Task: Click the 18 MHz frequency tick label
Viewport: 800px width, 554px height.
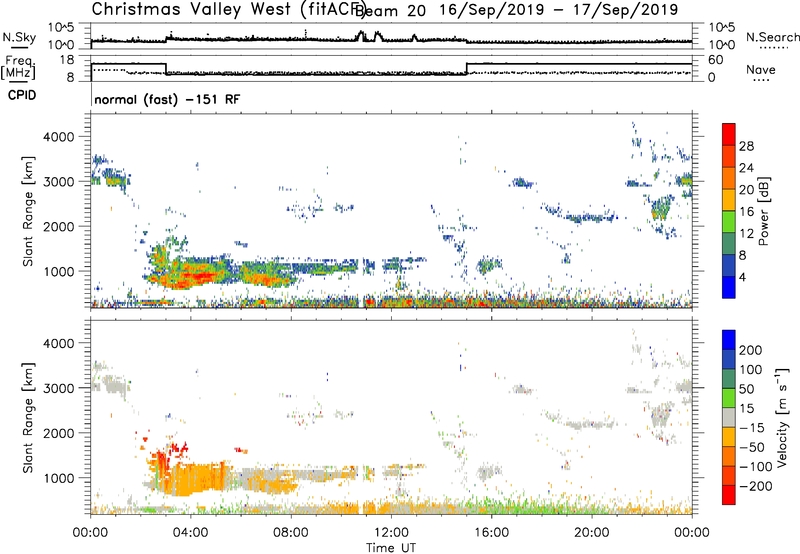Action: 66,60
